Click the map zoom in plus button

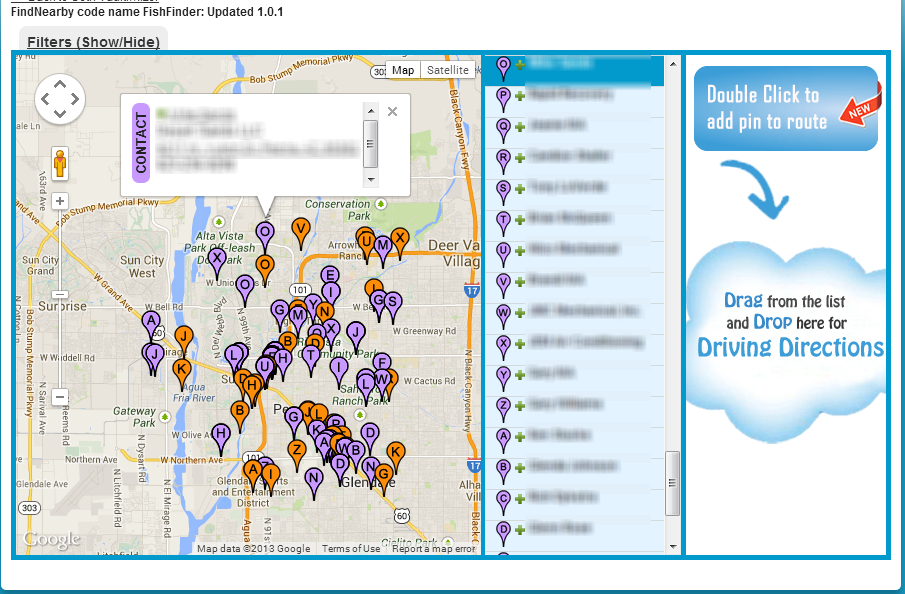pos(60,201)
